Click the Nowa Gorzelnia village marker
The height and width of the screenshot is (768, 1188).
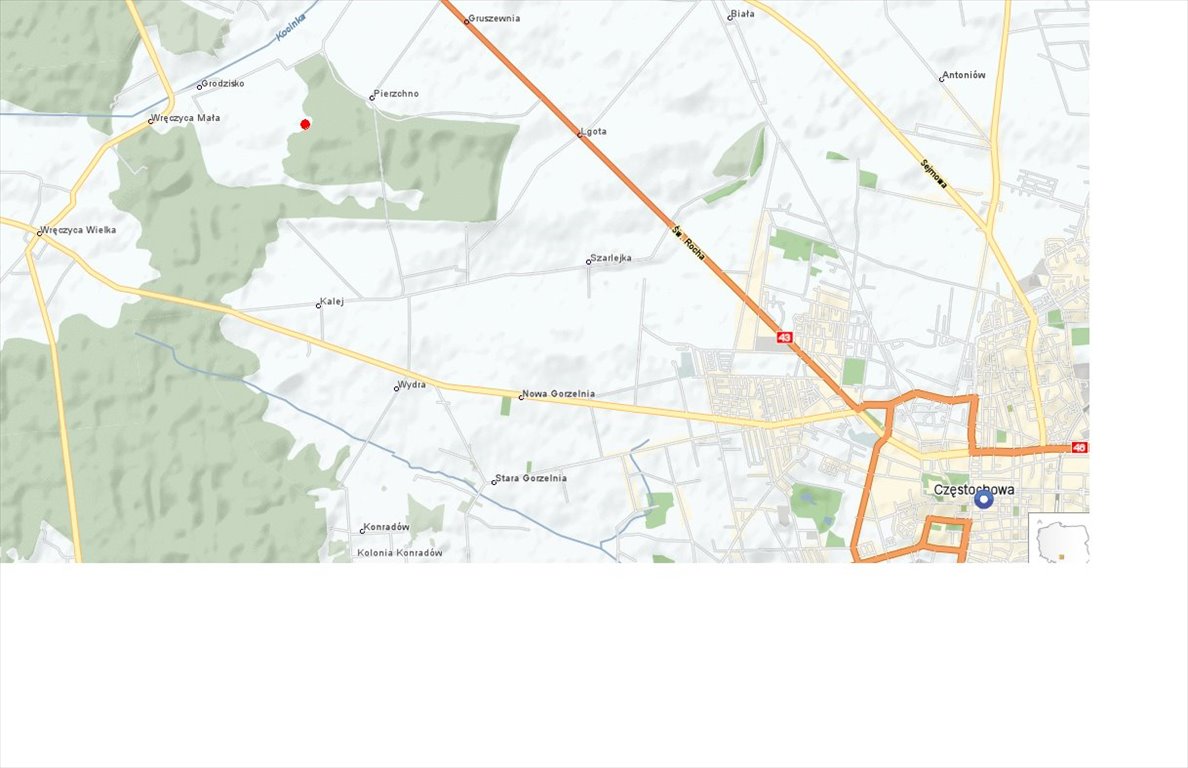click(521, 397)
